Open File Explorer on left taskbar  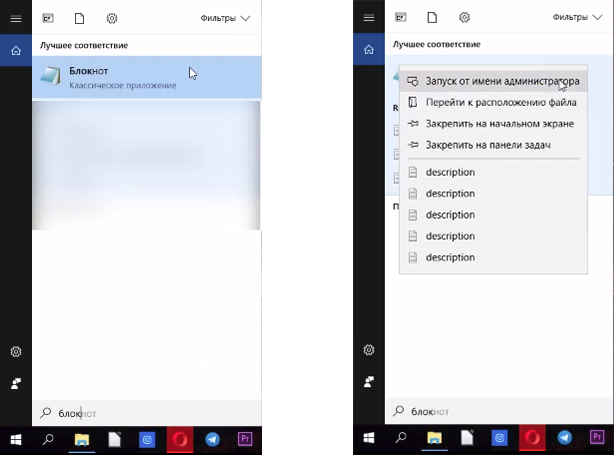click(x=81, y=440)
